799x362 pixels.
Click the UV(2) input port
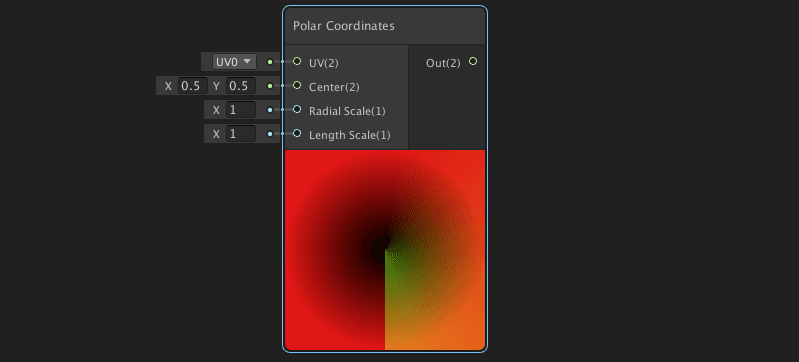(297, 61)
